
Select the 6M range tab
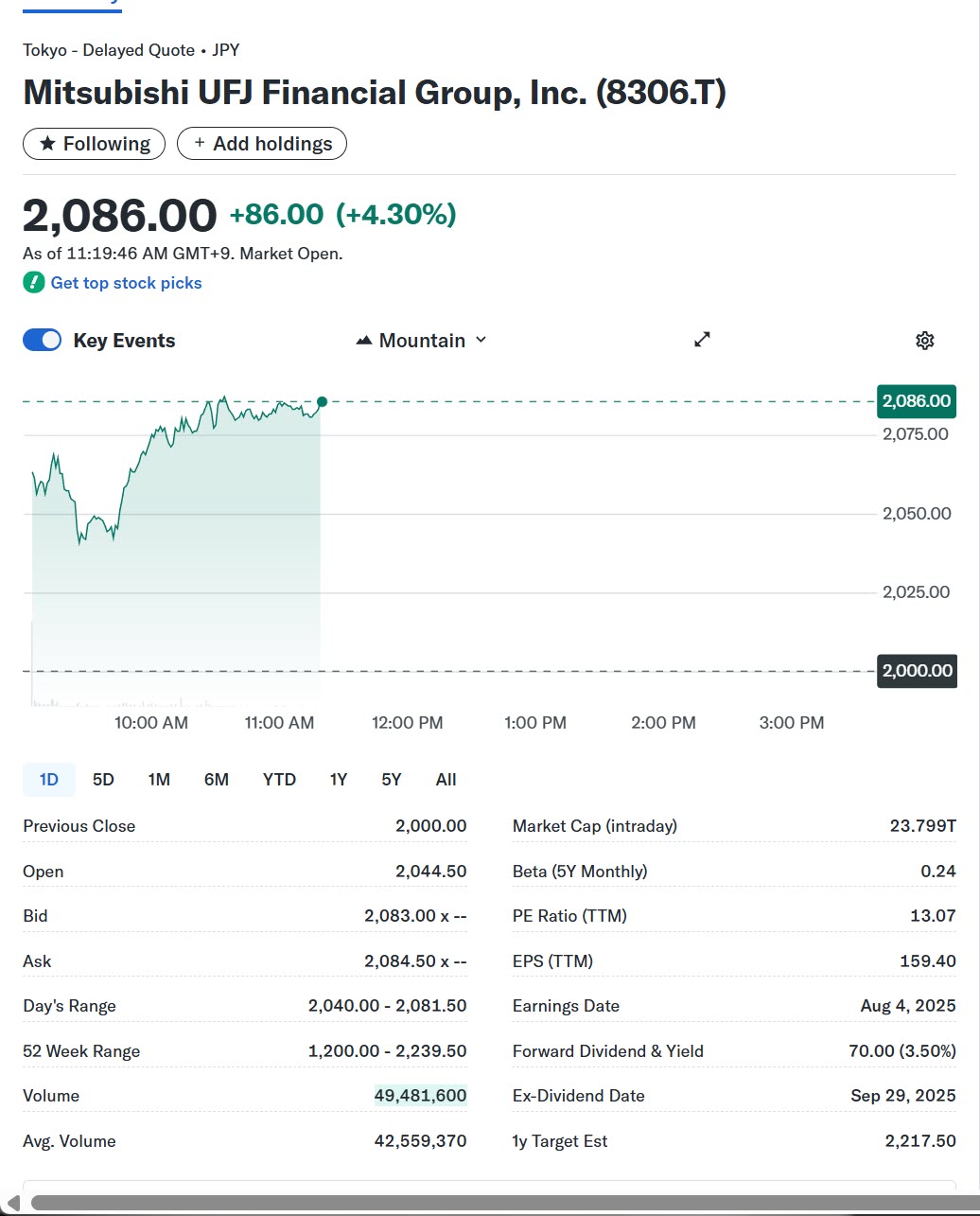(x=217, y=780)
